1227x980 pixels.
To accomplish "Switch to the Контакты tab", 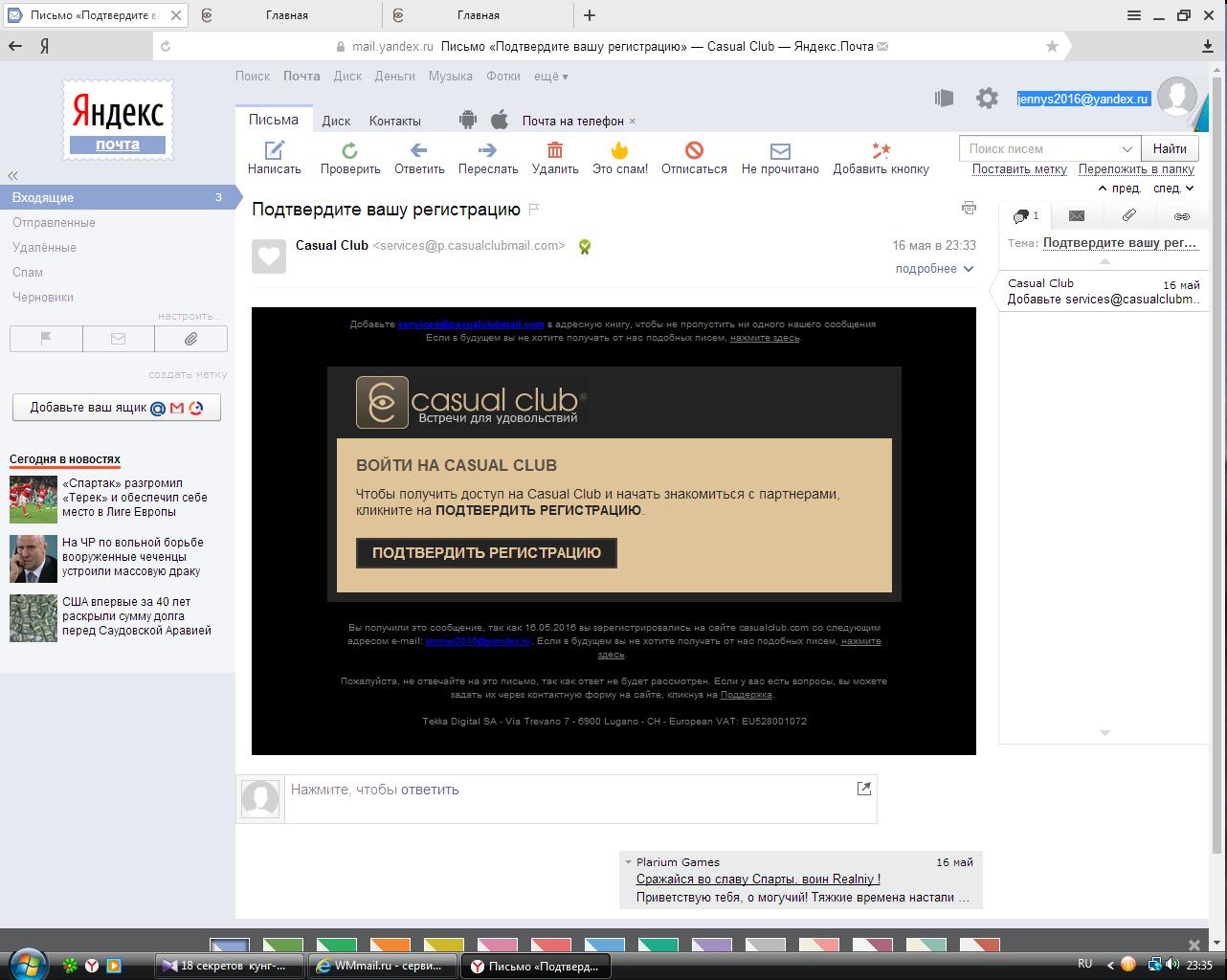I will [x=395, y=121].
